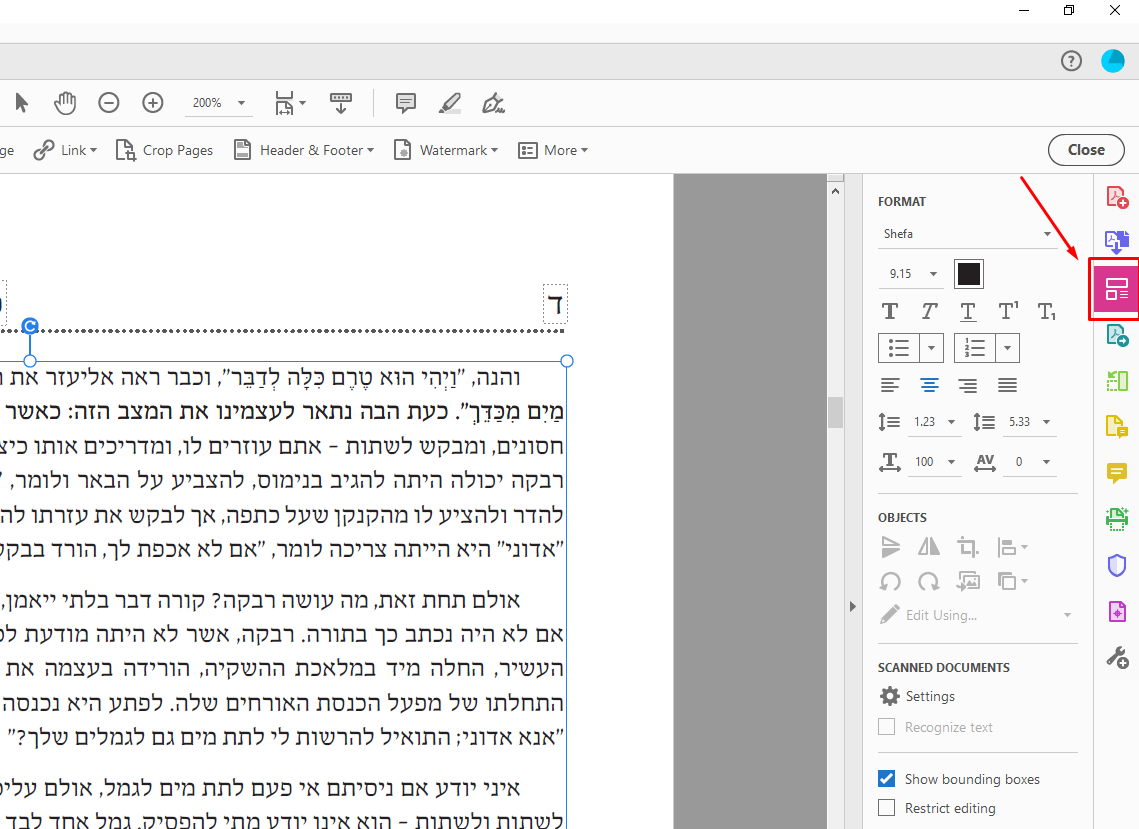The image size is (1139, 829).
Task: Apply subscript text formatting
Action: pos(1047,312)
